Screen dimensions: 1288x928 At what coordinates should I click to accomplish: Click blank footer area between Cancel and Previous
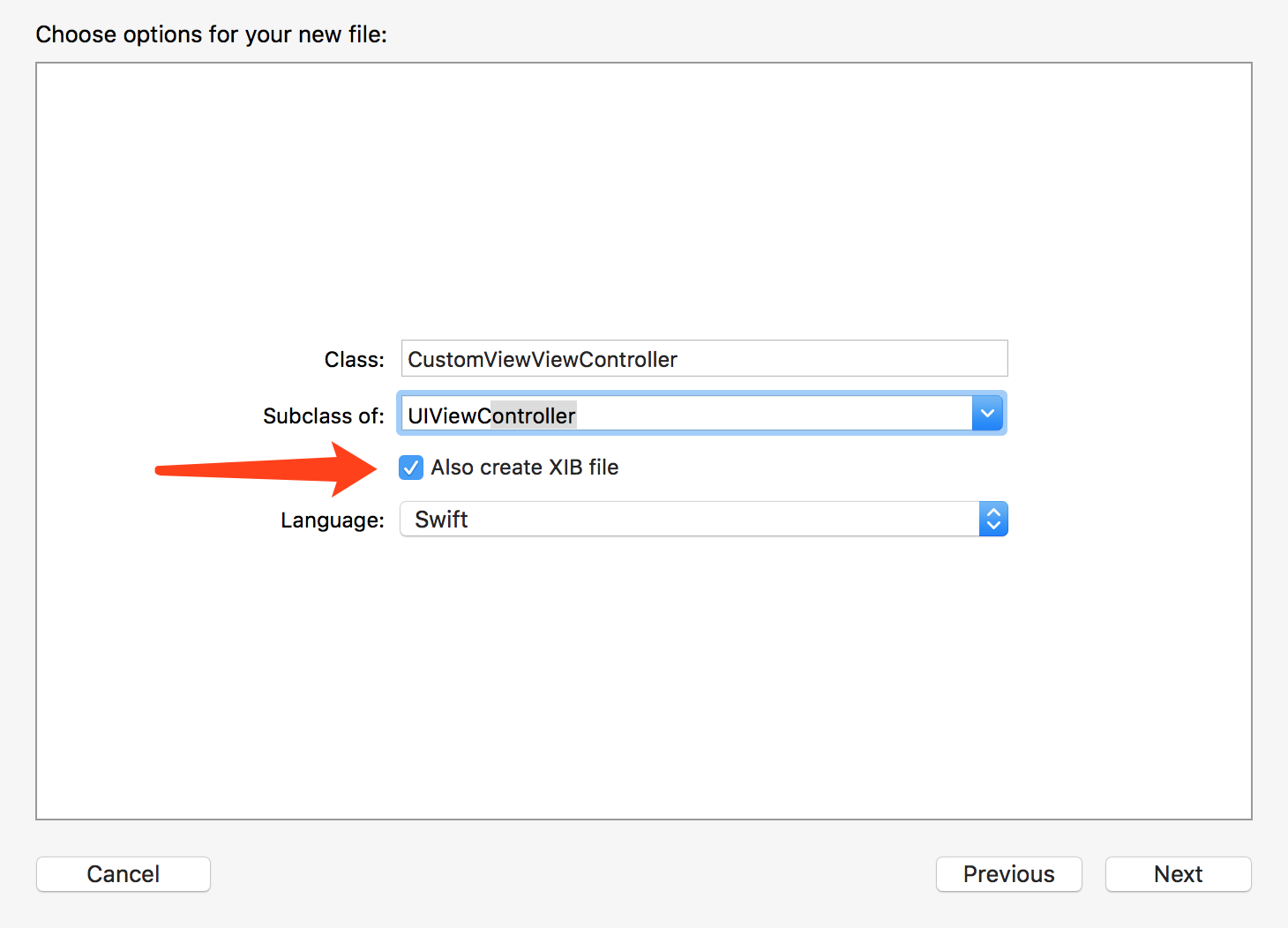[573, 874]
